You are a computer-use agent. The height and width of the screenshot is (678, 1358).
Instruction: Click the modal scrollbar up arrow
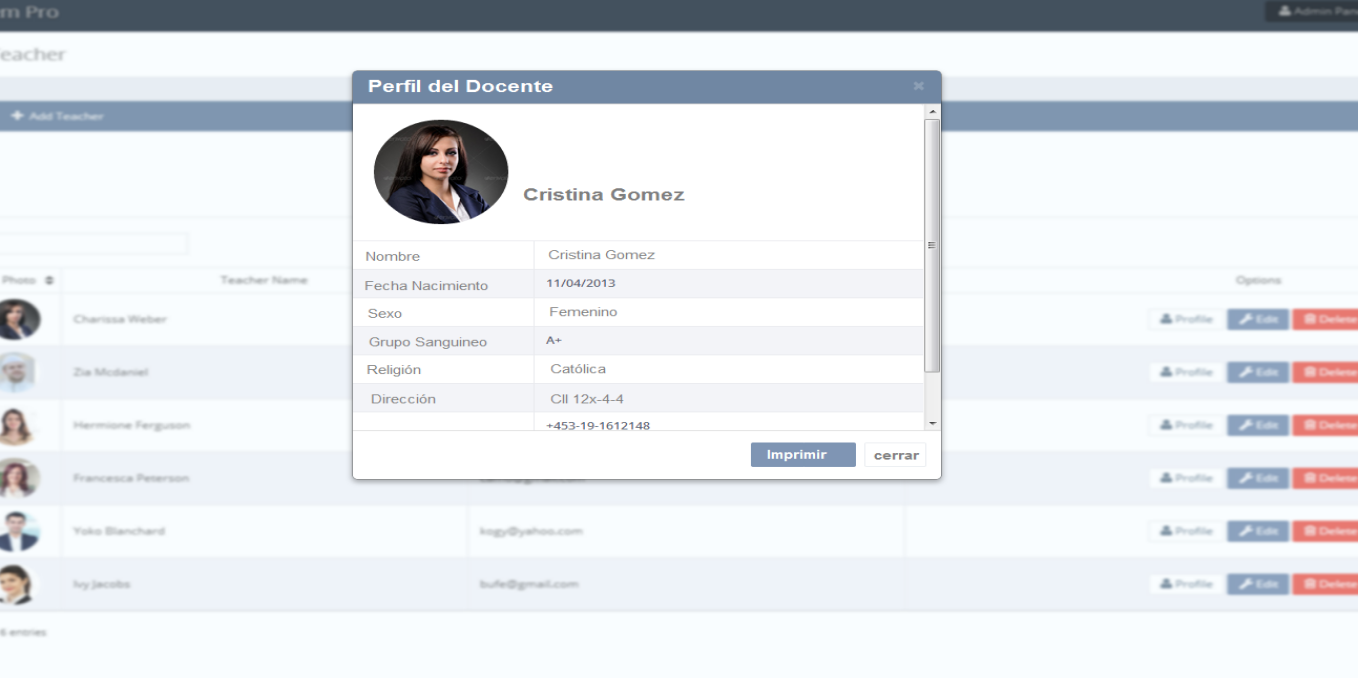click(x=932, y=112)
